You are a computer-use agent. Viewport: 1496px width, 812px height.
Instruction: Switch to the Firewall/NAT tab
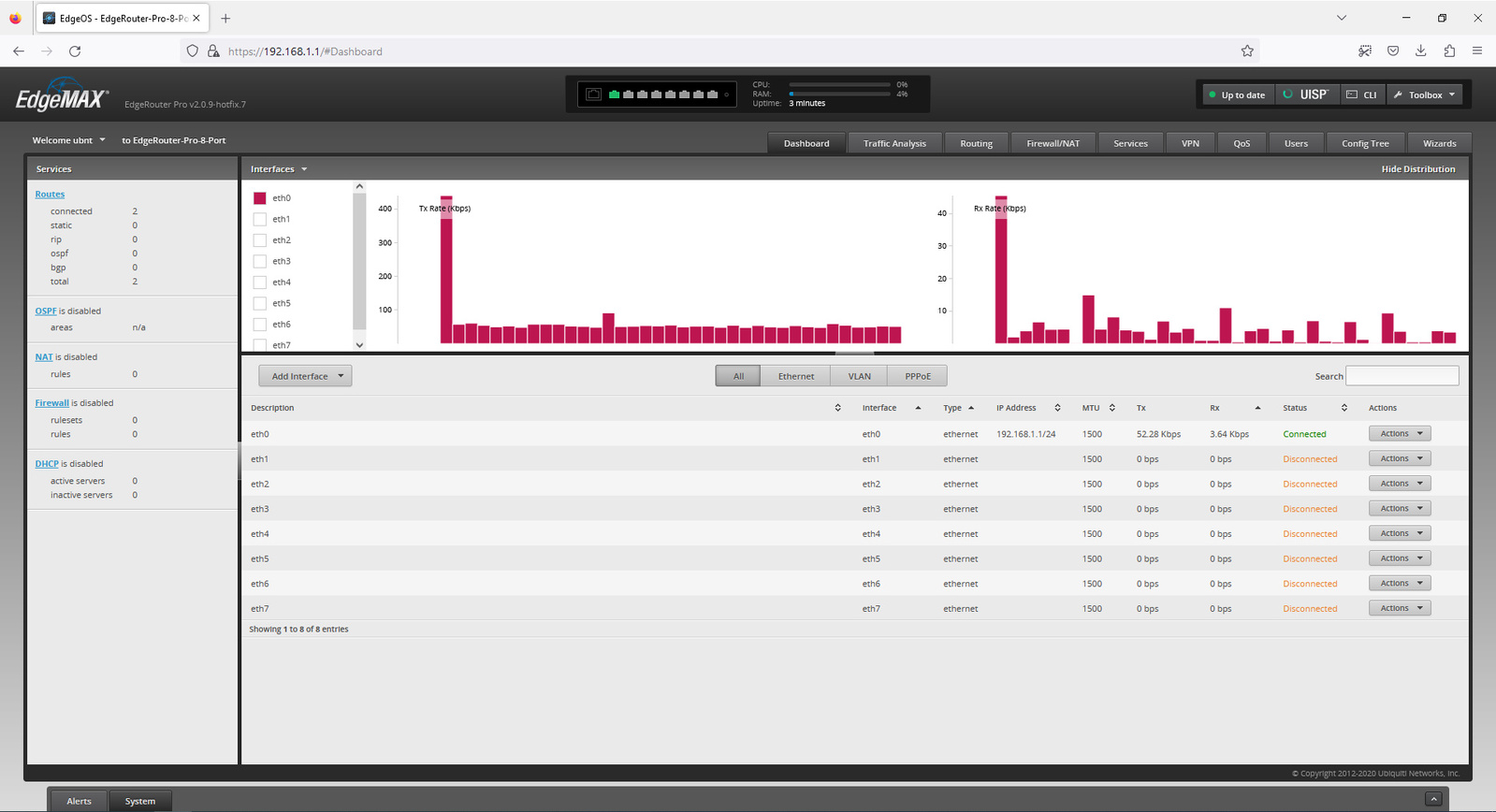1053,143
